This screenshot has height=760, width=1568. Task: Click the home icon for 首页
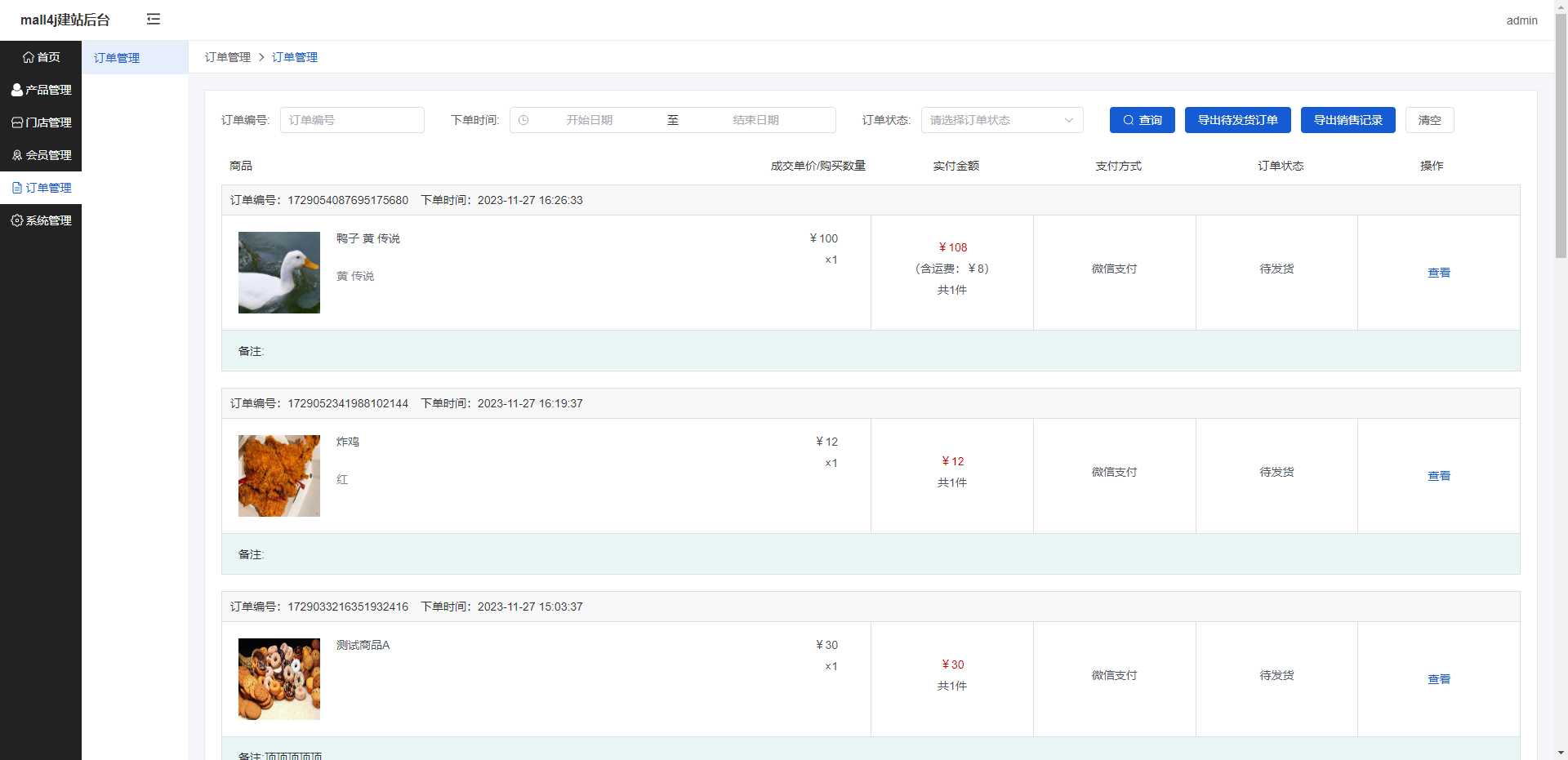(x=29, y=57)
